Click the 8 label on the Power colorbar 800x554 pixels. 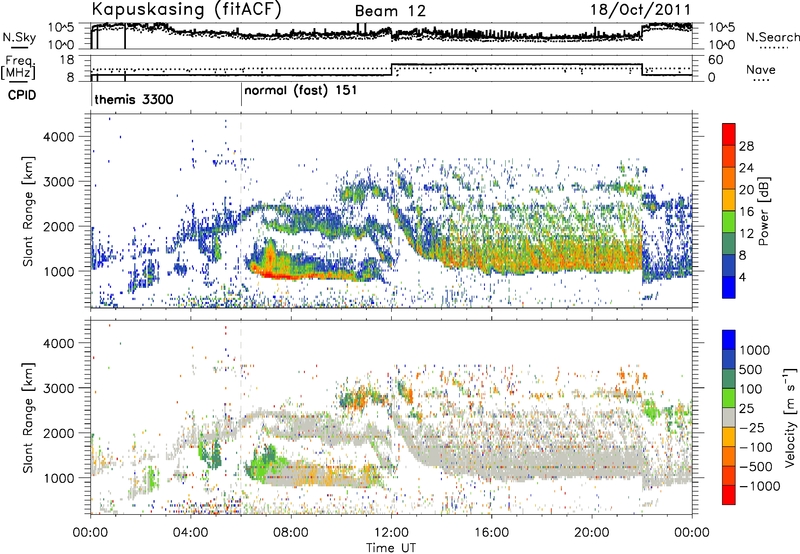(x=743, y=256)
